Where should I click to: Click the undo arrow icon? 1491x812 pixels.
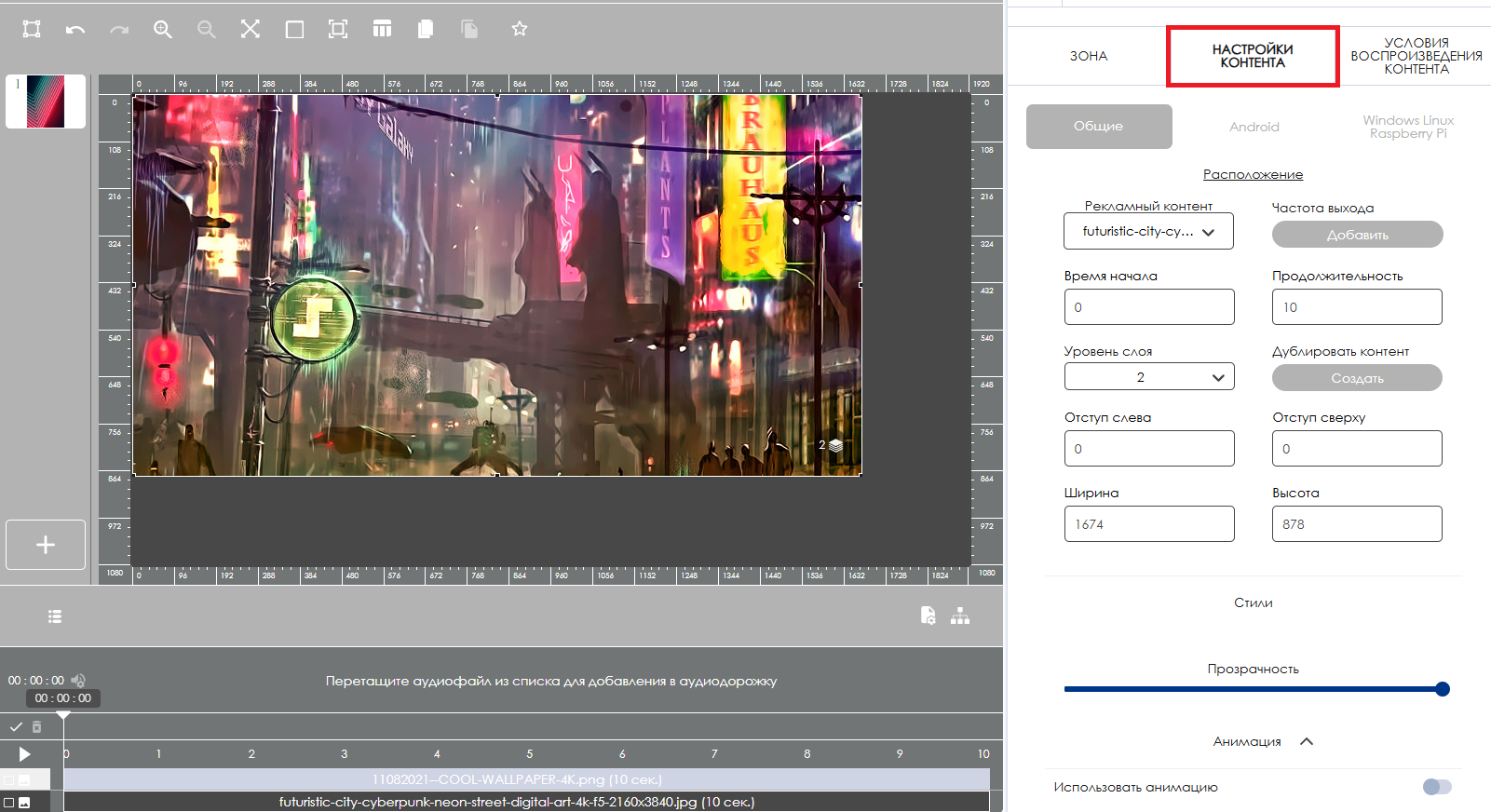75,30
